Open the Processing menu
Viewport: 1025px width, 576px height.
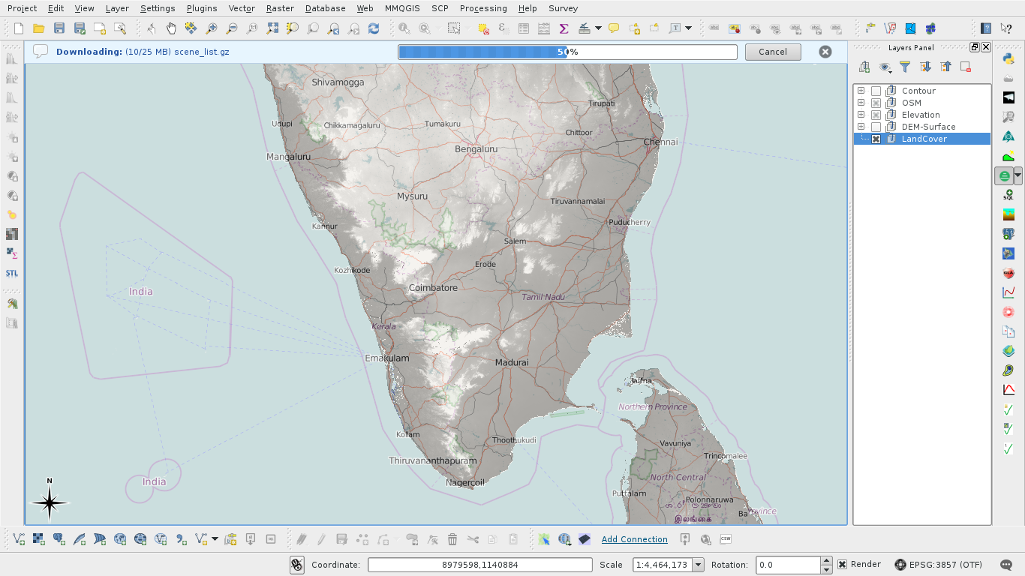click(x=483, y=8)
